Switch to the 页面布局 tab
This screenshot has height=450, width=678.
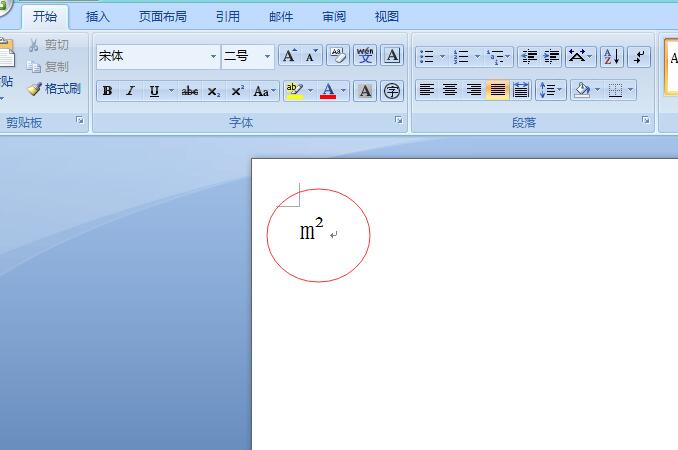pyautogui.click(x=163, y=17)
